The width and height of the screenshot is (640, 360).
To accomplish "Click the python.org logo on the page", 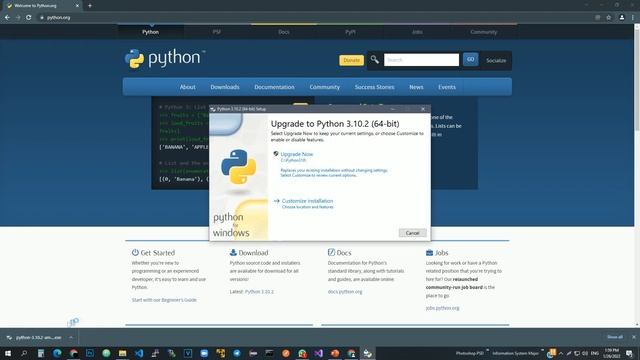I will (165, 58).
